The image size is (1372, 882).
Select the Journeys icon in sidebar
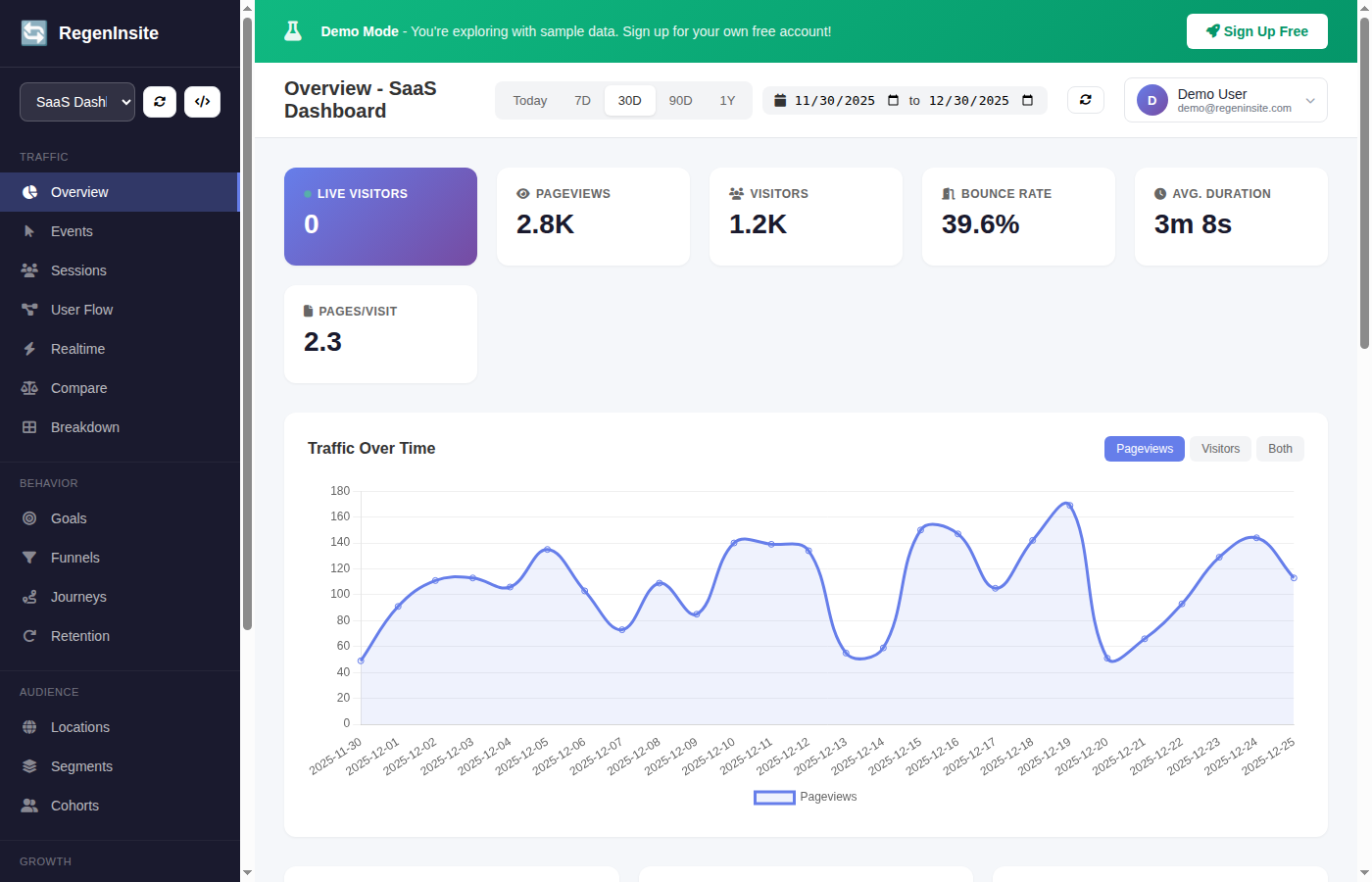pos(30,597)
